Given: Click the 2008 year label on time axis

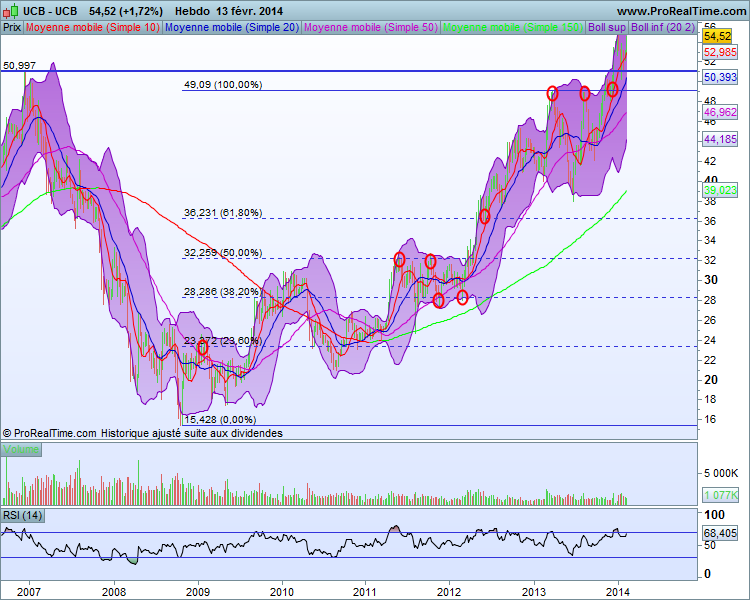Looking at the screenshot, I should point(114,592).
